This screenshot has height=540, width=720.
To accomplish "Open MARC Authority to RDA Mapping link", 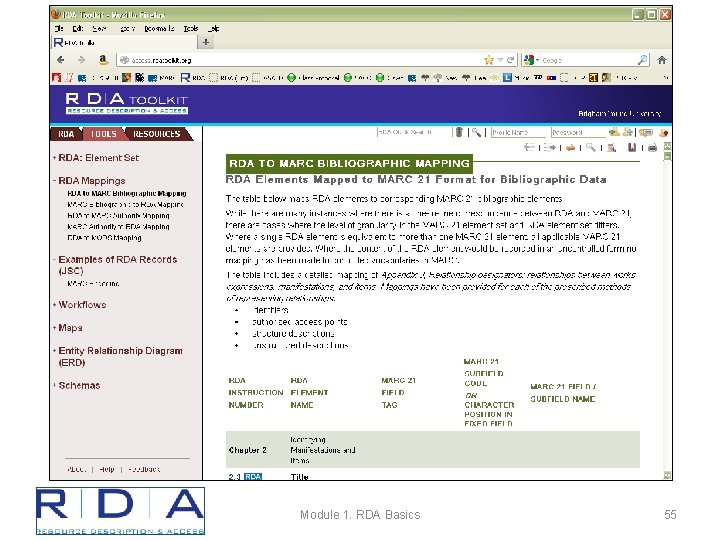I will [118, 226].
